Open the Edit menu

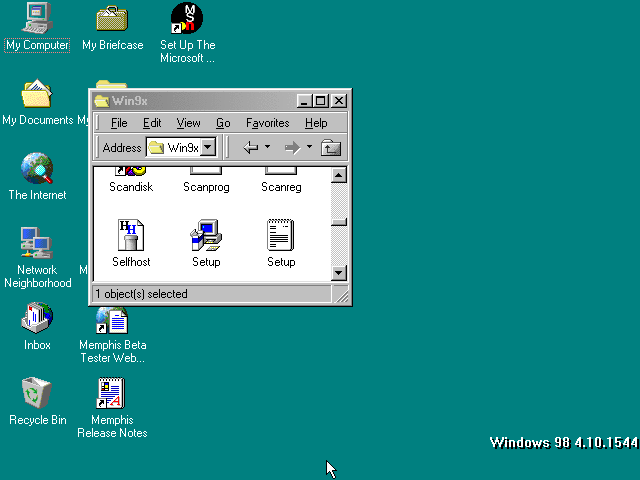[x=152, y=123]
